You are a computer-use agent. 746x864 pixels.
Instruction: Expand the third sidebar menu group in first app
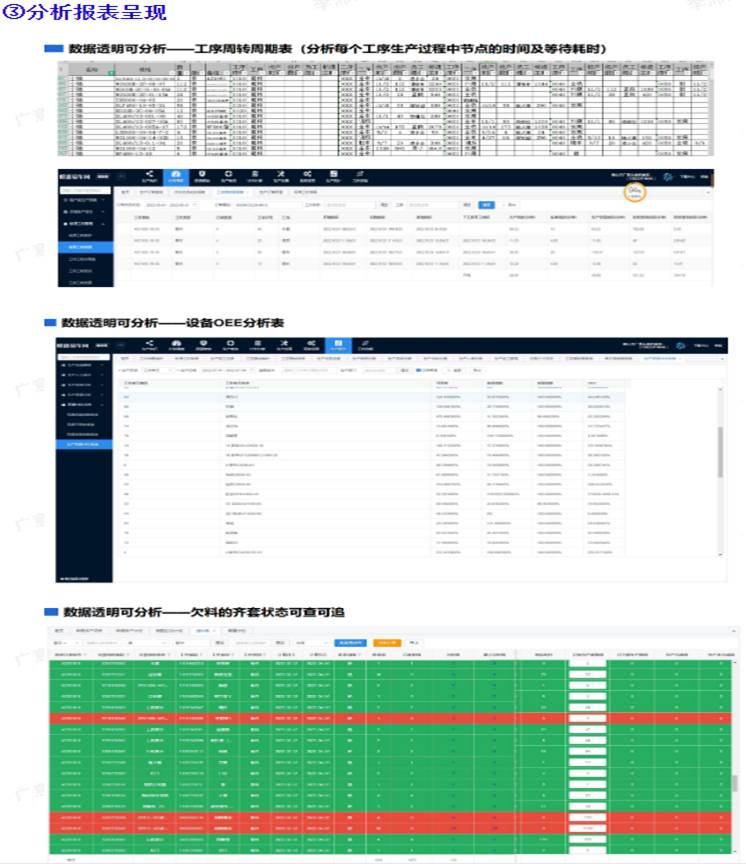[85, 224]
